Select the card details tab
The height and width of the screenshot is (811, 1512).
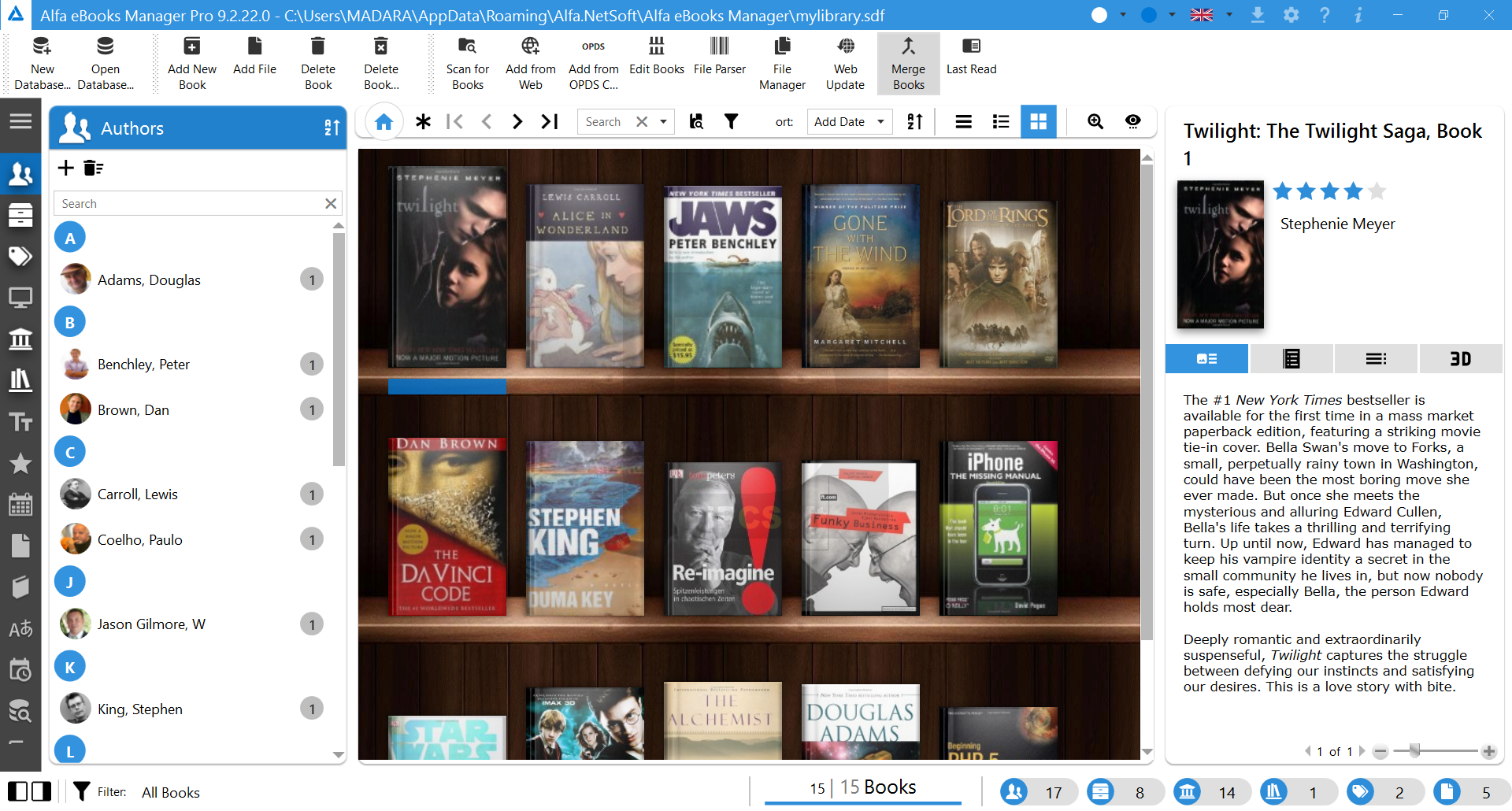coord(1206,359)
